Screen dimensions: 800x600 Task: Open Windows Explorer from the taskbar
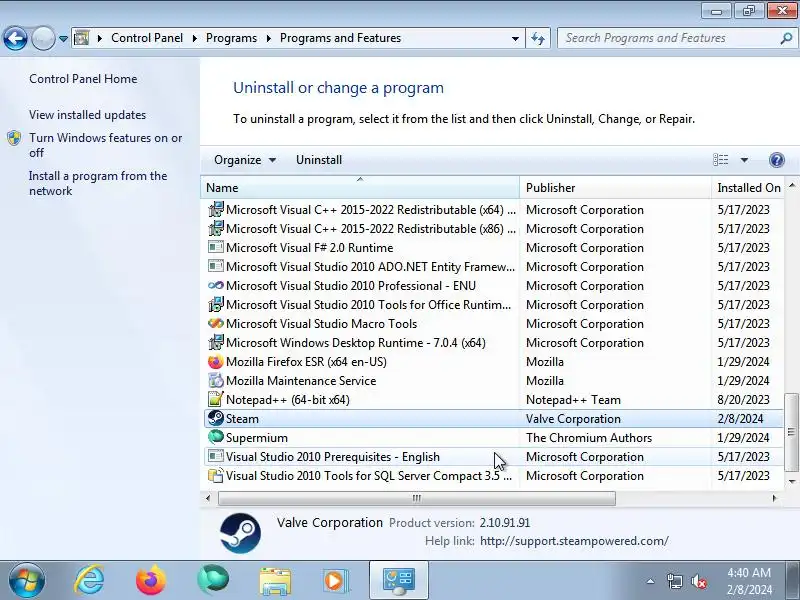pyautogui.click(x=275, y=581)
